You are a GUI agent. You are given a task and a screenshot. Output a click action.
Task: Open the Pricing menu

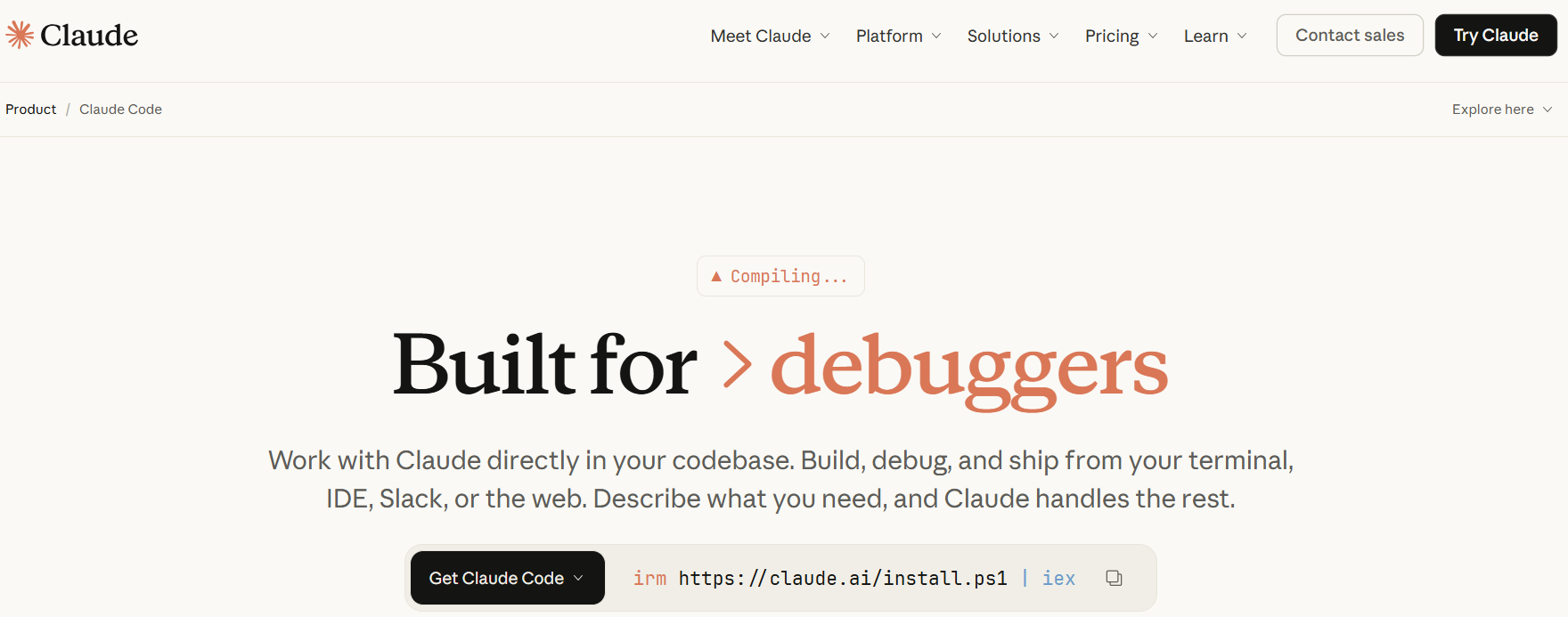coord(1120,36)
